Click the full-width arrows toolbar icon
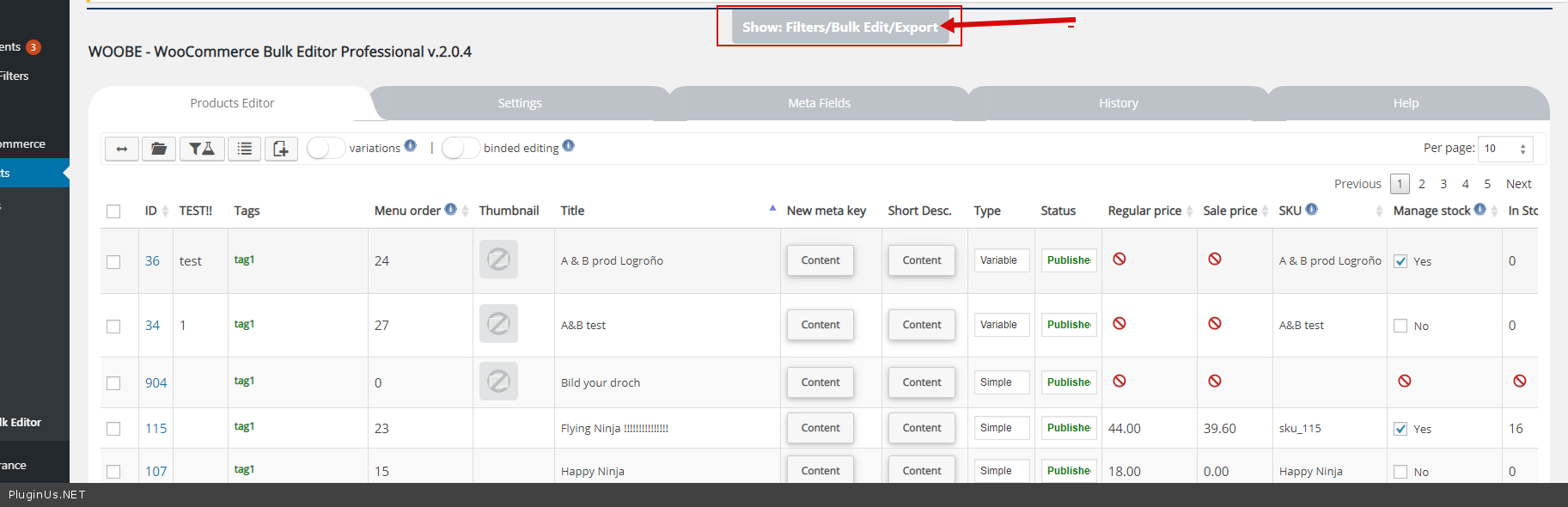 [122, 149]
